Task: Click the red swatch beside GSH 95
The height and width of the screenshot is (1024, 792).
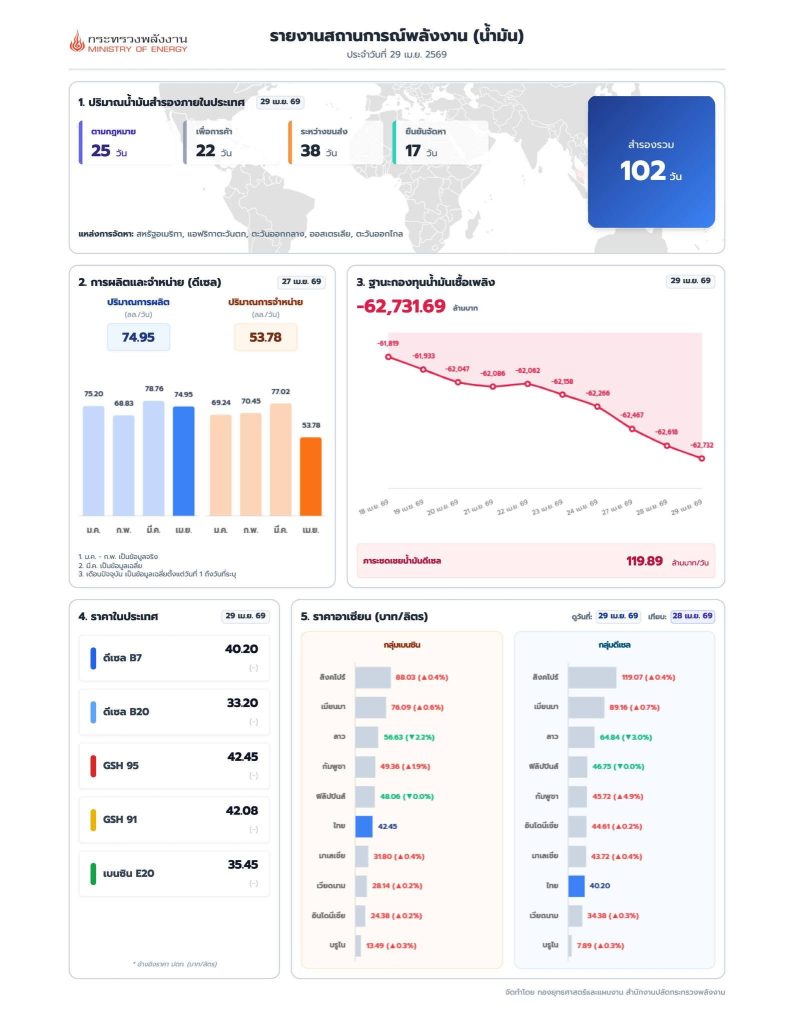Action: pos(93,766)
